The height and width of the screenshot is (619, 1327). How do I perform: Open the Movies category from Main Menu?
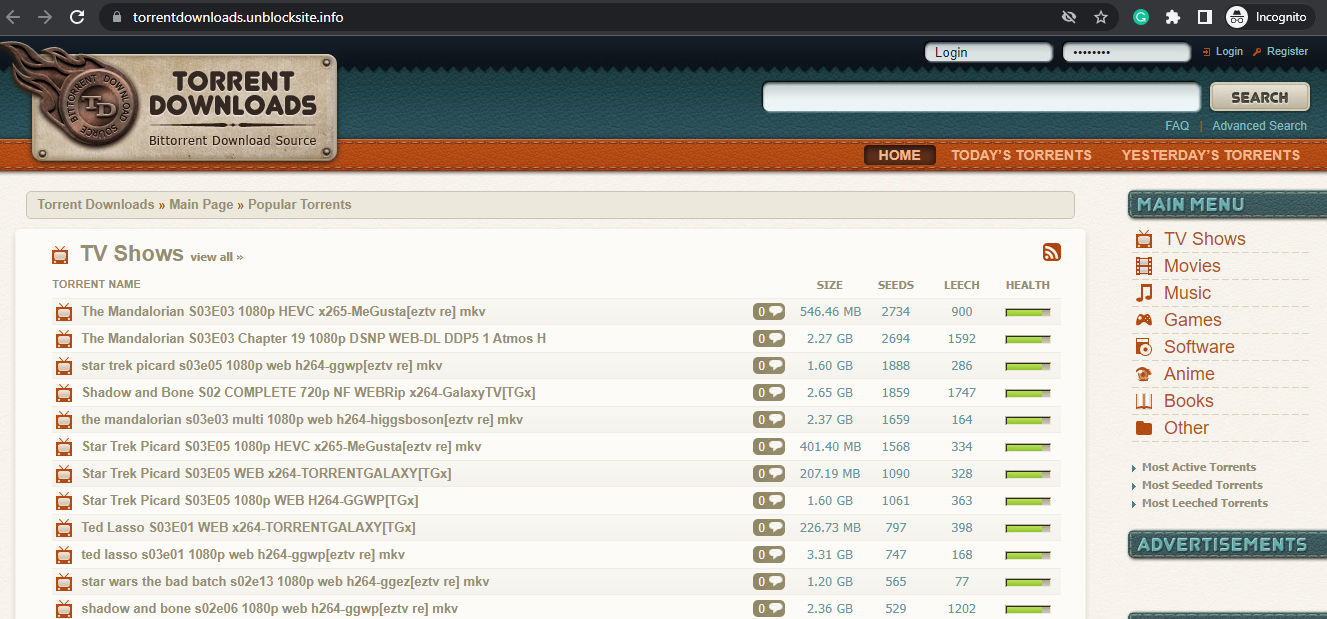pyautogui.click(x=1191, y=265)
